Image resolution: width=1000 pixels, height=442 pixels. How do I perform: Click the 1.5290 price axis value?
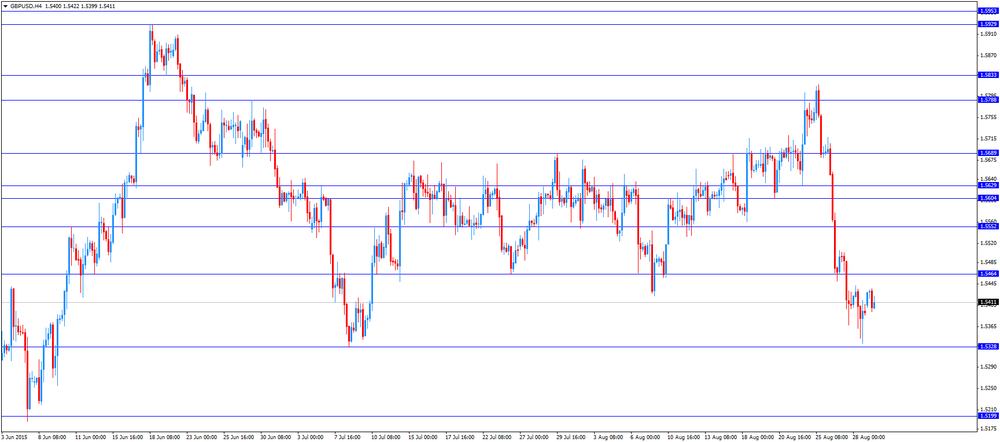click(989, 367)
